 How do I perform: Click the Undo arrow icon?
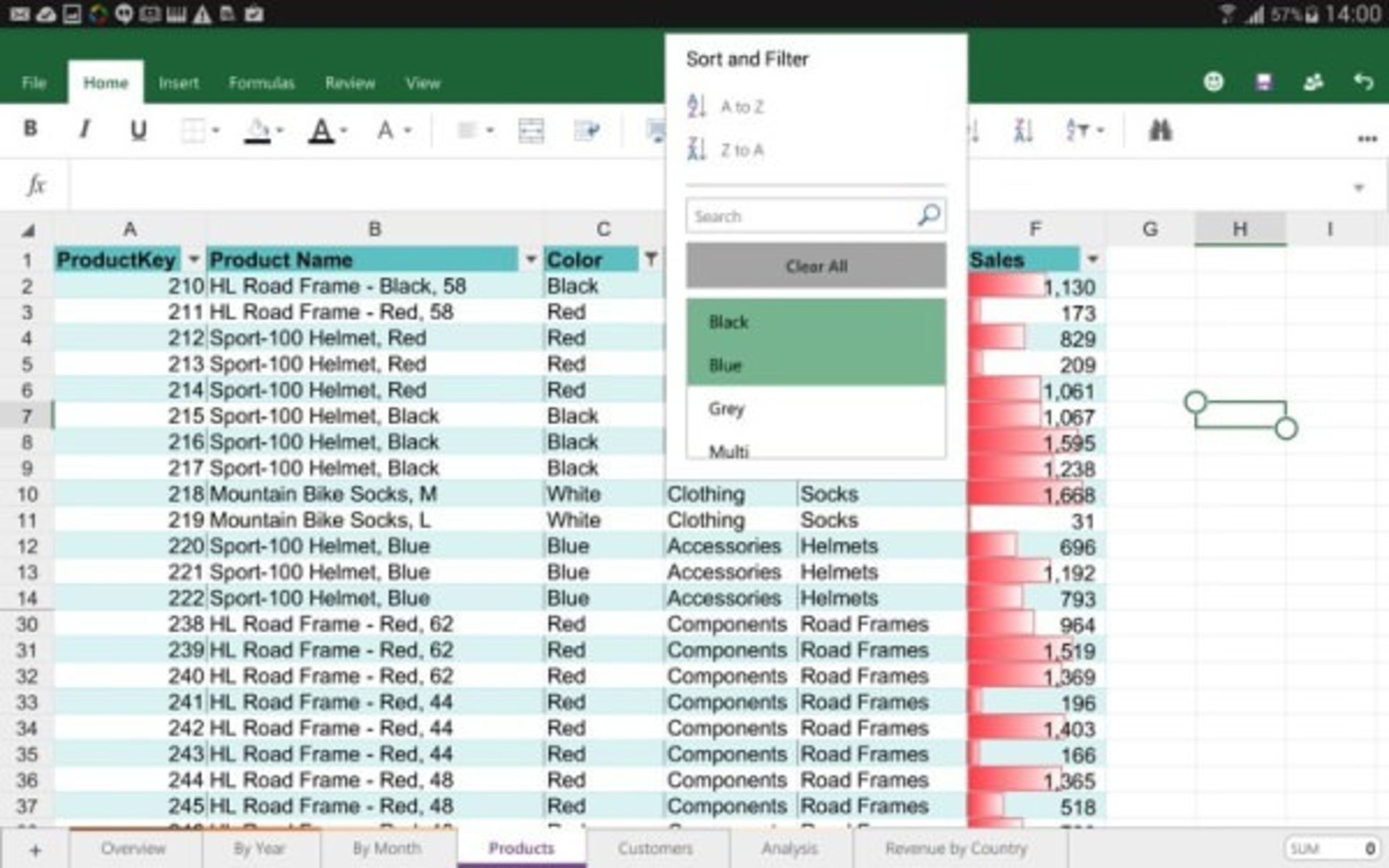click(x=1363, y=82)
